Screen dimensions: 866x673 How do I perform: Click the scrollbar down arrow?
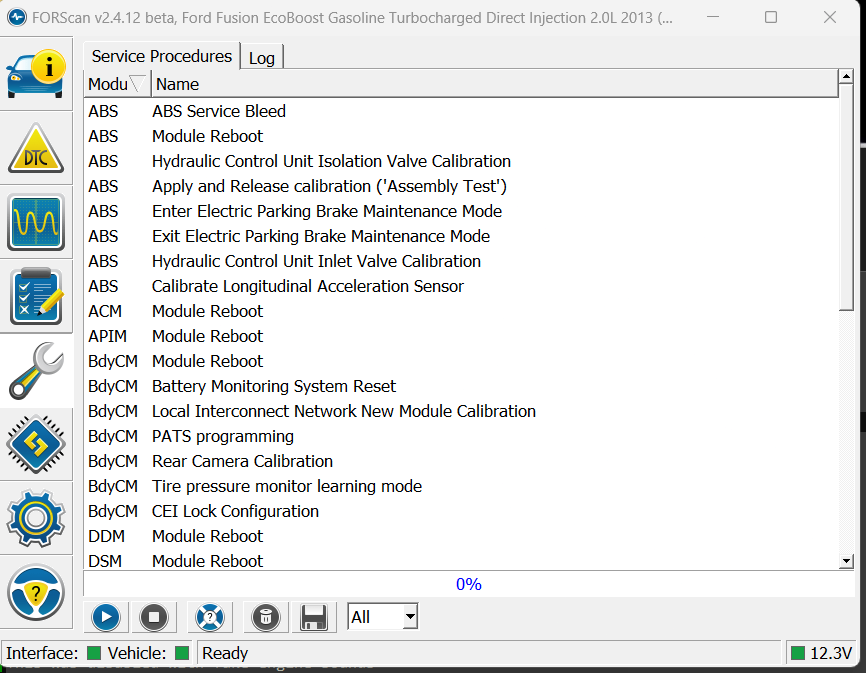point(846,561)
